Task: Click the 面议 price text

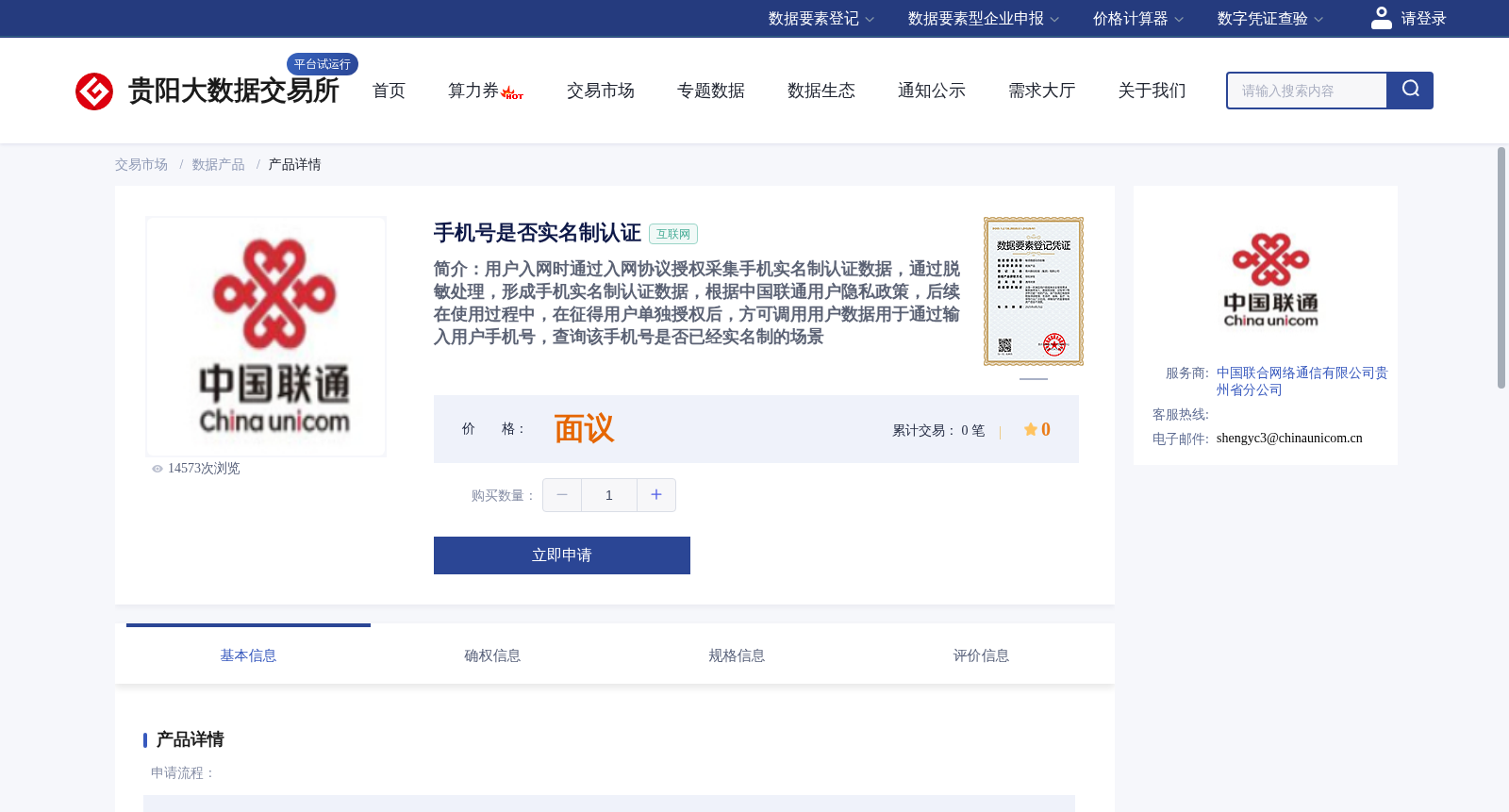Action: [x=584, y=429]
